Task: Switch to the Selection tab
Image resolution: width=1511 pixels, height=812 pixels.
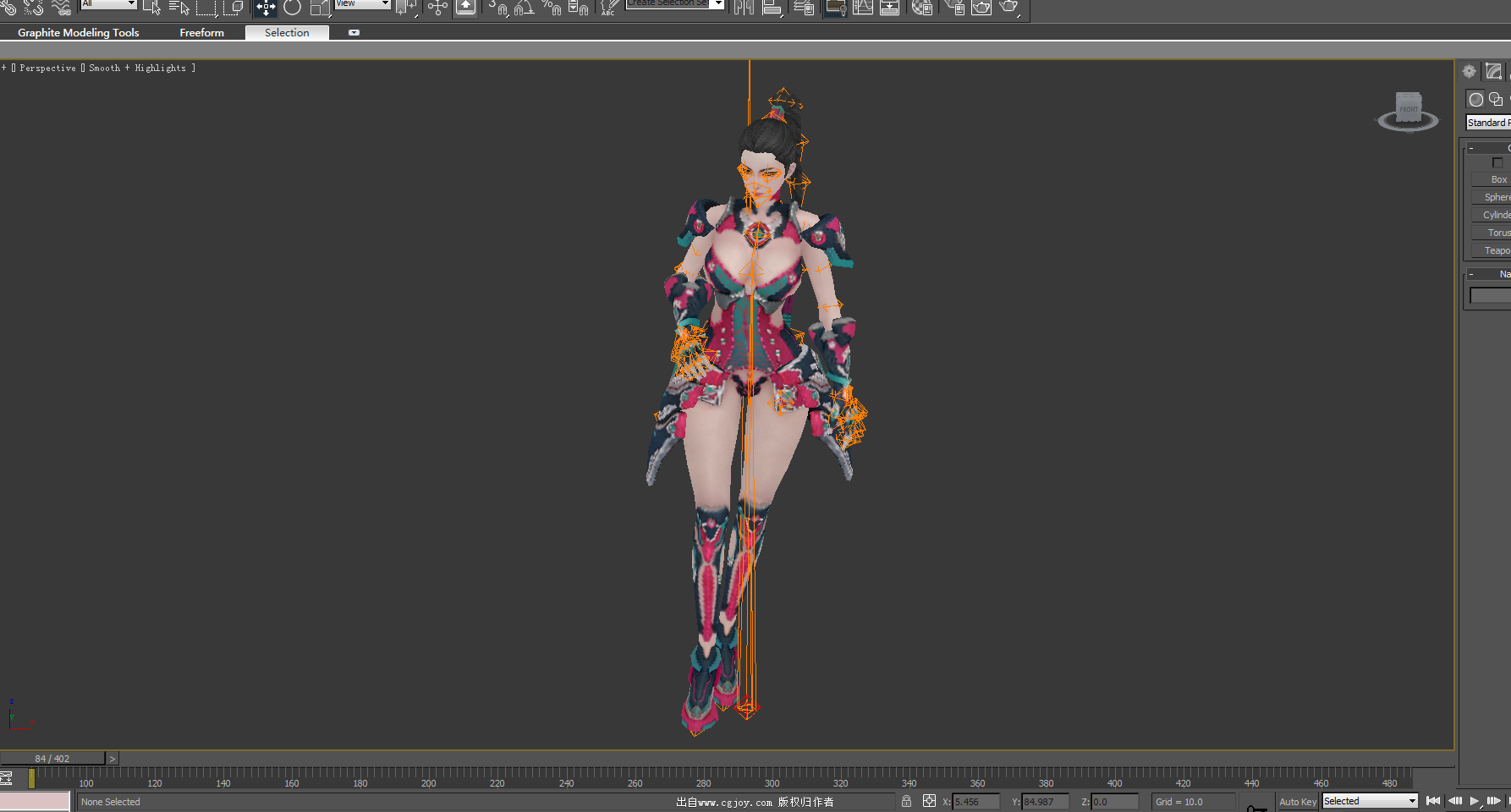Action: (x=287, y=33)
